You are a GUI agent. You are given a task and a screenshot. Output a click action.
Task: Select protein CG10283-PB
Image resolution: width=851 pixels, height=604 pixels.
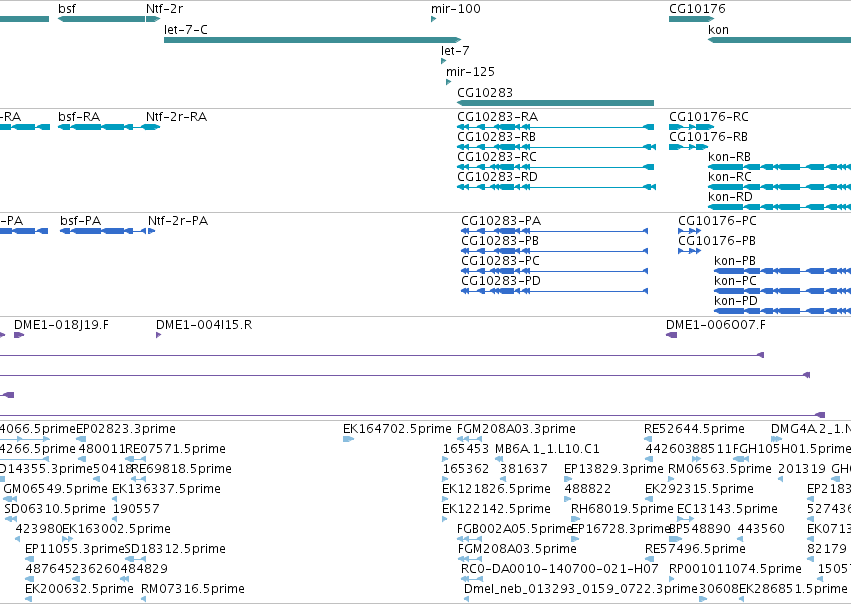tap(500, 241)
